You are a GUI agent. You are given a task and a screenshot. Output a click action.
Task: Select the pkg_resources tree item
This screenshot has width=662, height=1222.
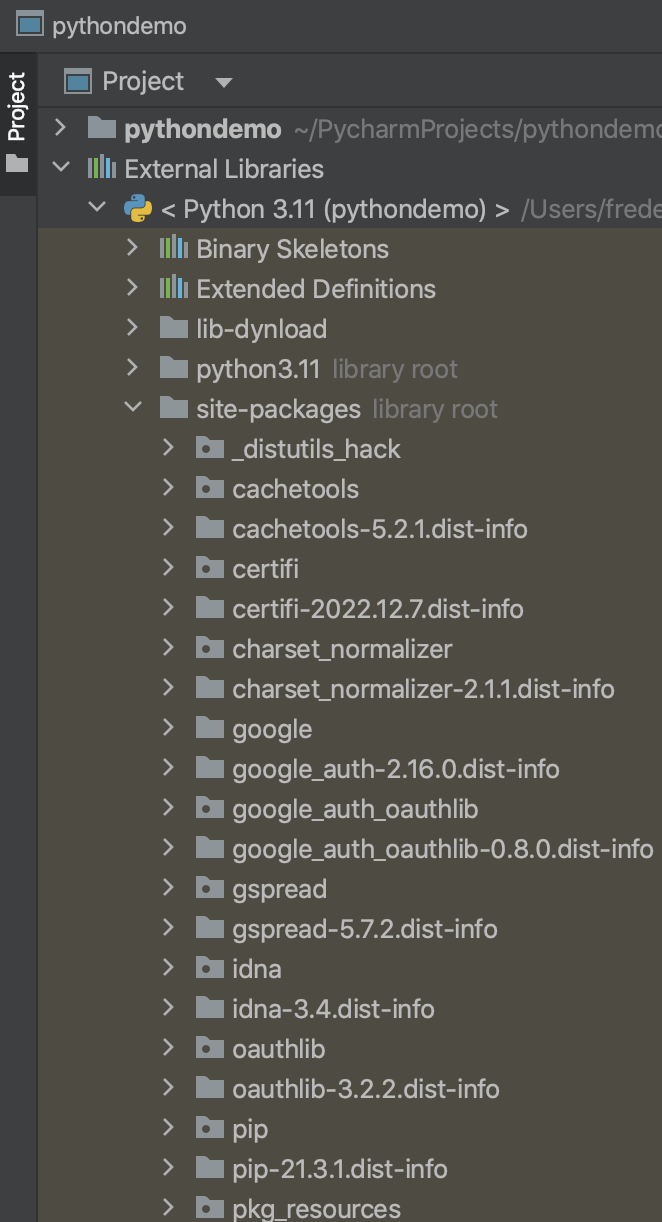coord(315,1208)
